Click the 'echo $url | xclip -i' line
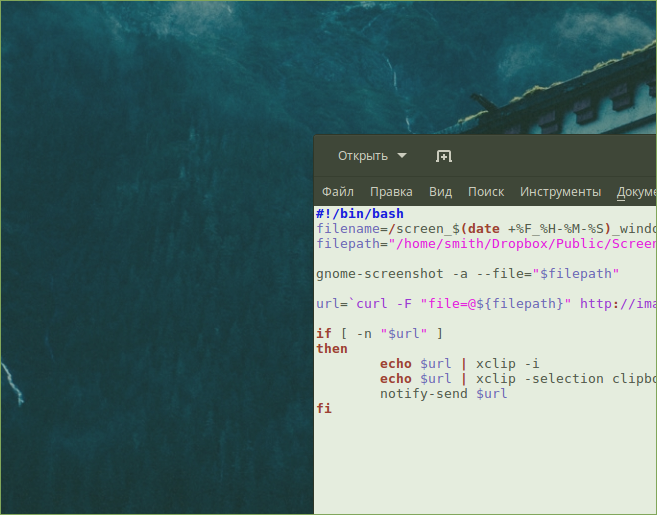The height and width of the screenshot is (515, 657). pyautogui.click(x=460, y=364)
